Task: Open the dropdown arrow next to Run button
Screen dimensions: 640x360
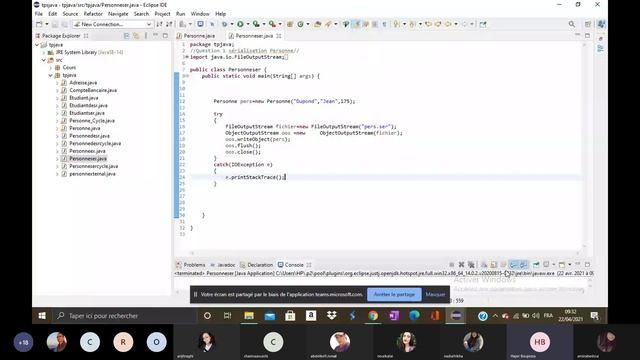Action: point(248,24)
